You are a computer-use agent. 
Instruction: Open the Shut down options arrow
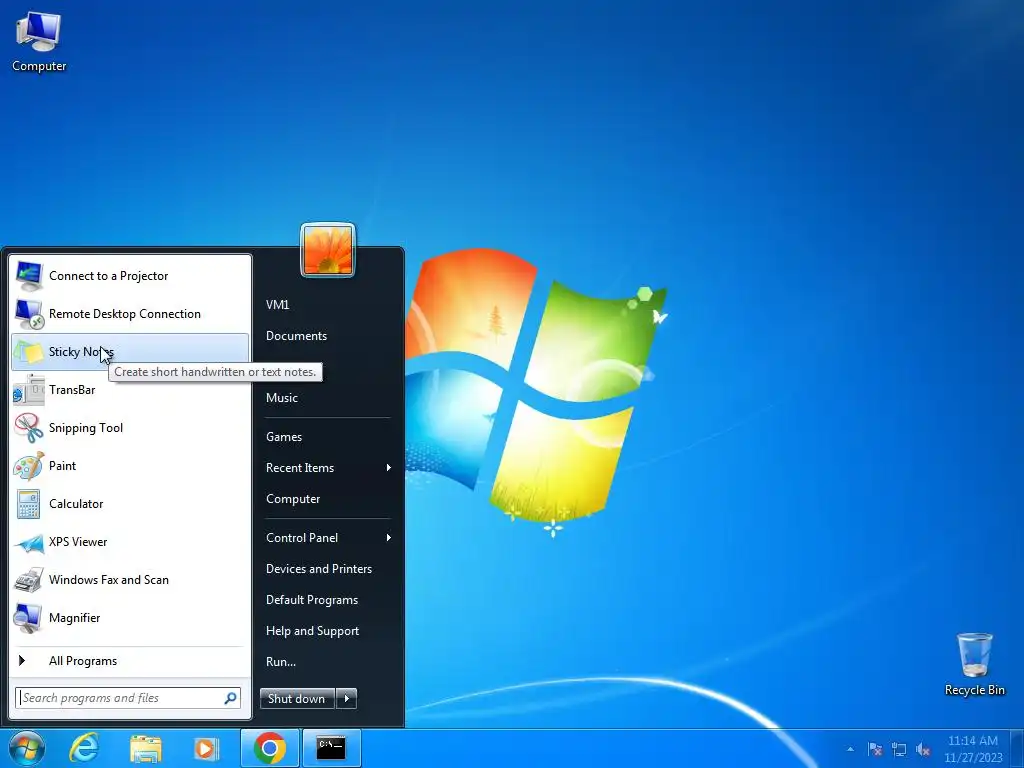pyautogui.click(x=347, y=698)
